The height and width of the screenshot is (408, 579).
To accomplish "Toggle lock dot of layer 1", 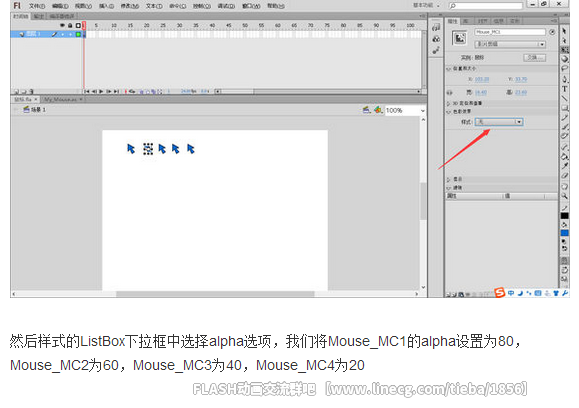I will [x=70, y=34].
